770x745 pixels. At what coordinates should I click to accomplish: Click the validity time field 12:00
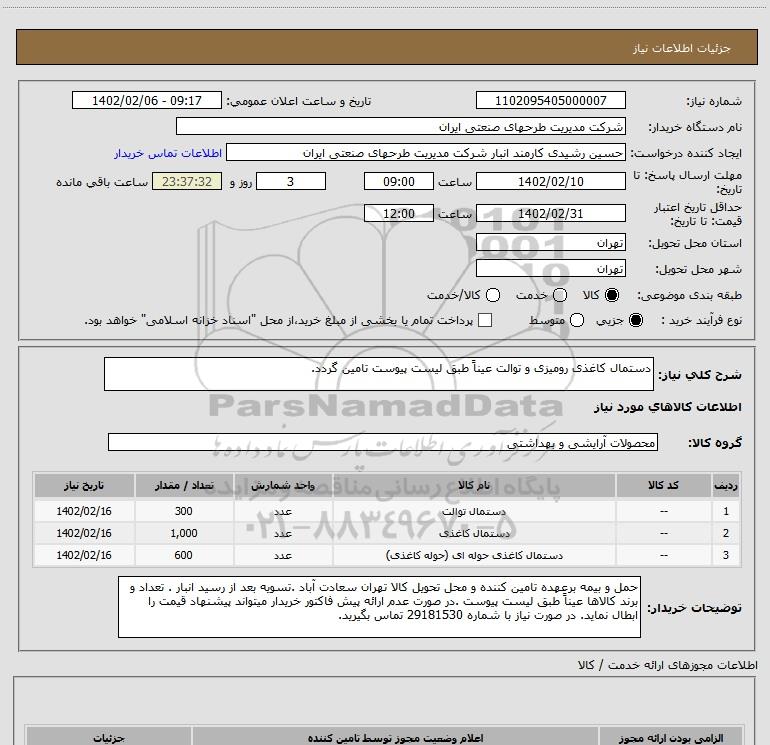click(x=399, y=214)
